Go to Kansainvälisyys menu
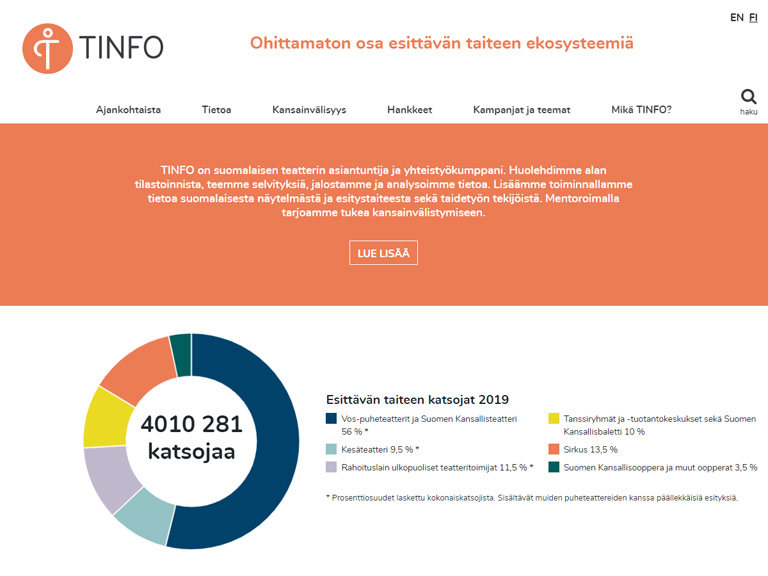This screenshot has height=576, width=768. click(x=309, y=110)
